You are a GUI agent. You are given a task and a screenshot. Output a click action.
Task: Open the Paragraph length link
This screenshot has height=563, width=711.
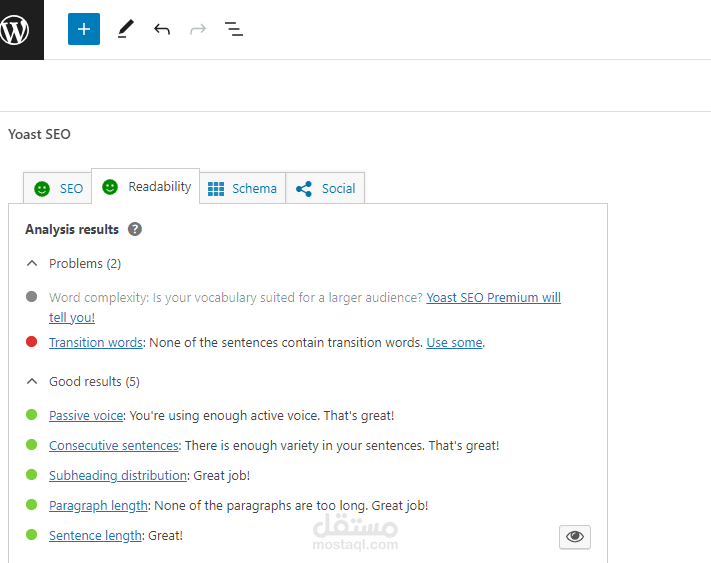tap(98, 505)
